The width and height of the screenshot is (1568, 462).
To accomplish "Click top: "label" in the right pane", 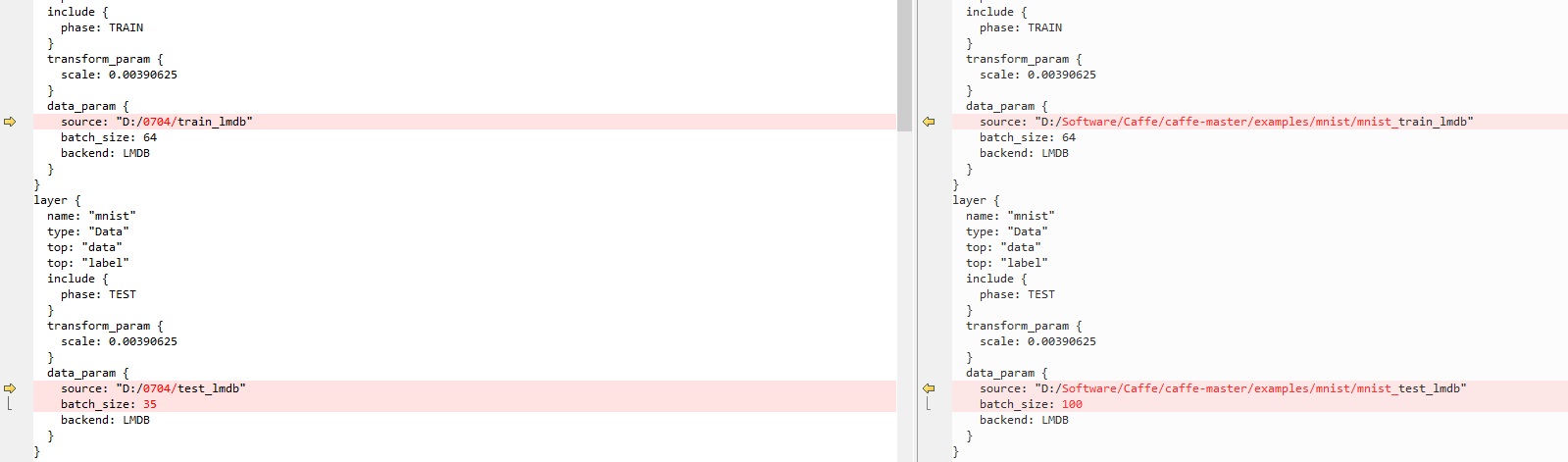I will point(1007,263).
